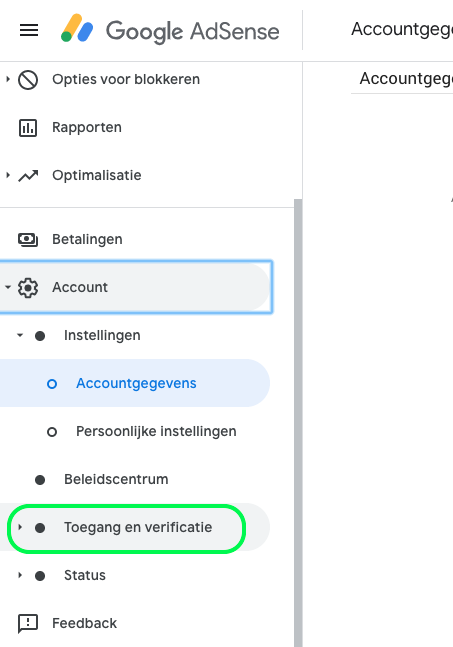Open the hamburger main menu
This screenshot has width=453, height=647.
29,30
